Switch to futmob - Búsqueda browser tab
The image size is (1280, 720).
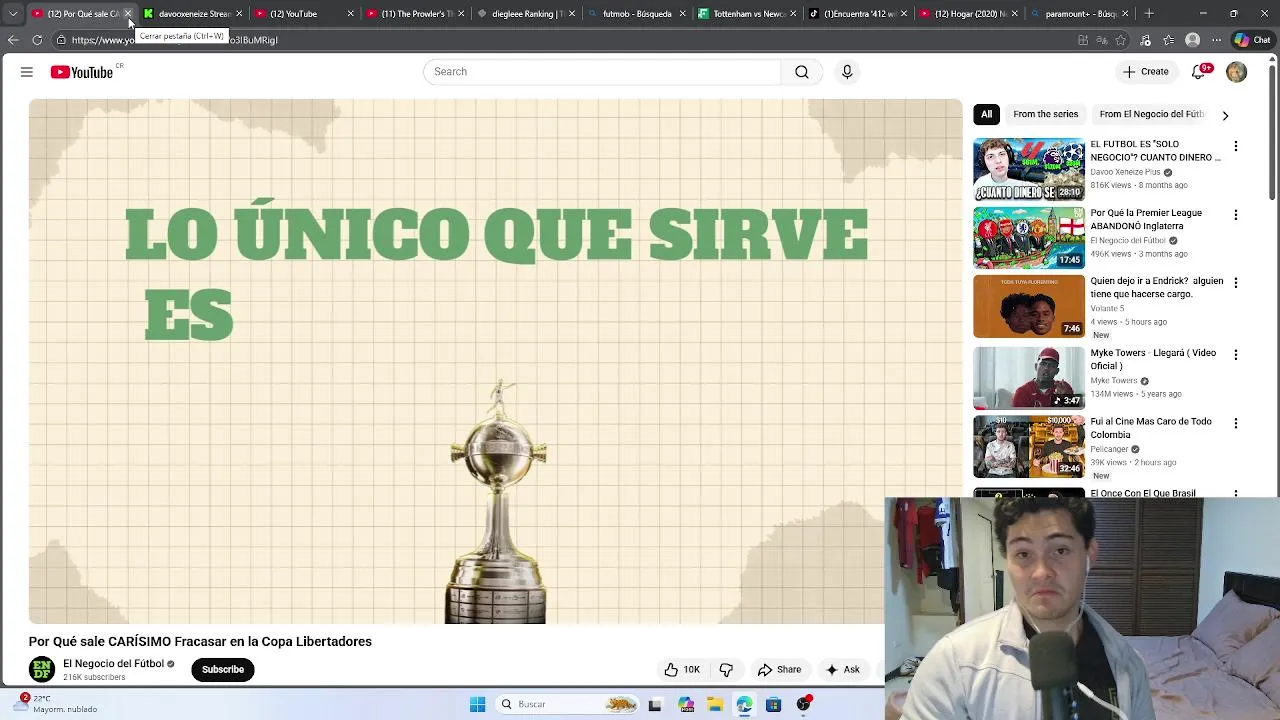pyautogui.click(x=636, y=14)
